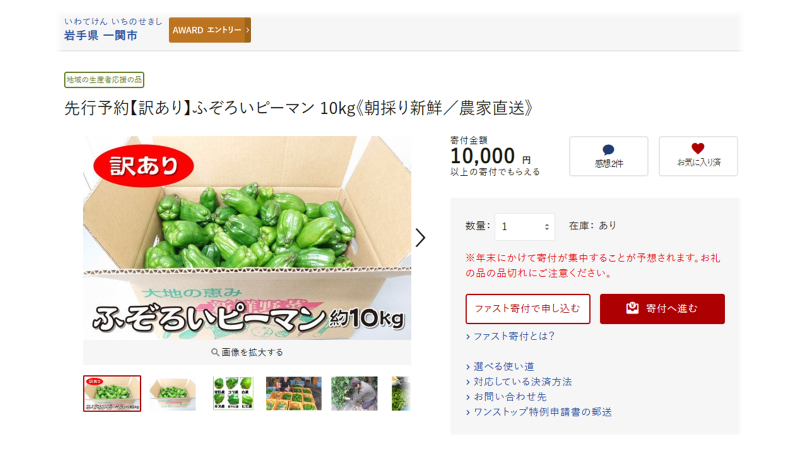Open reviews via speech bubble icon

click(608, 150)
